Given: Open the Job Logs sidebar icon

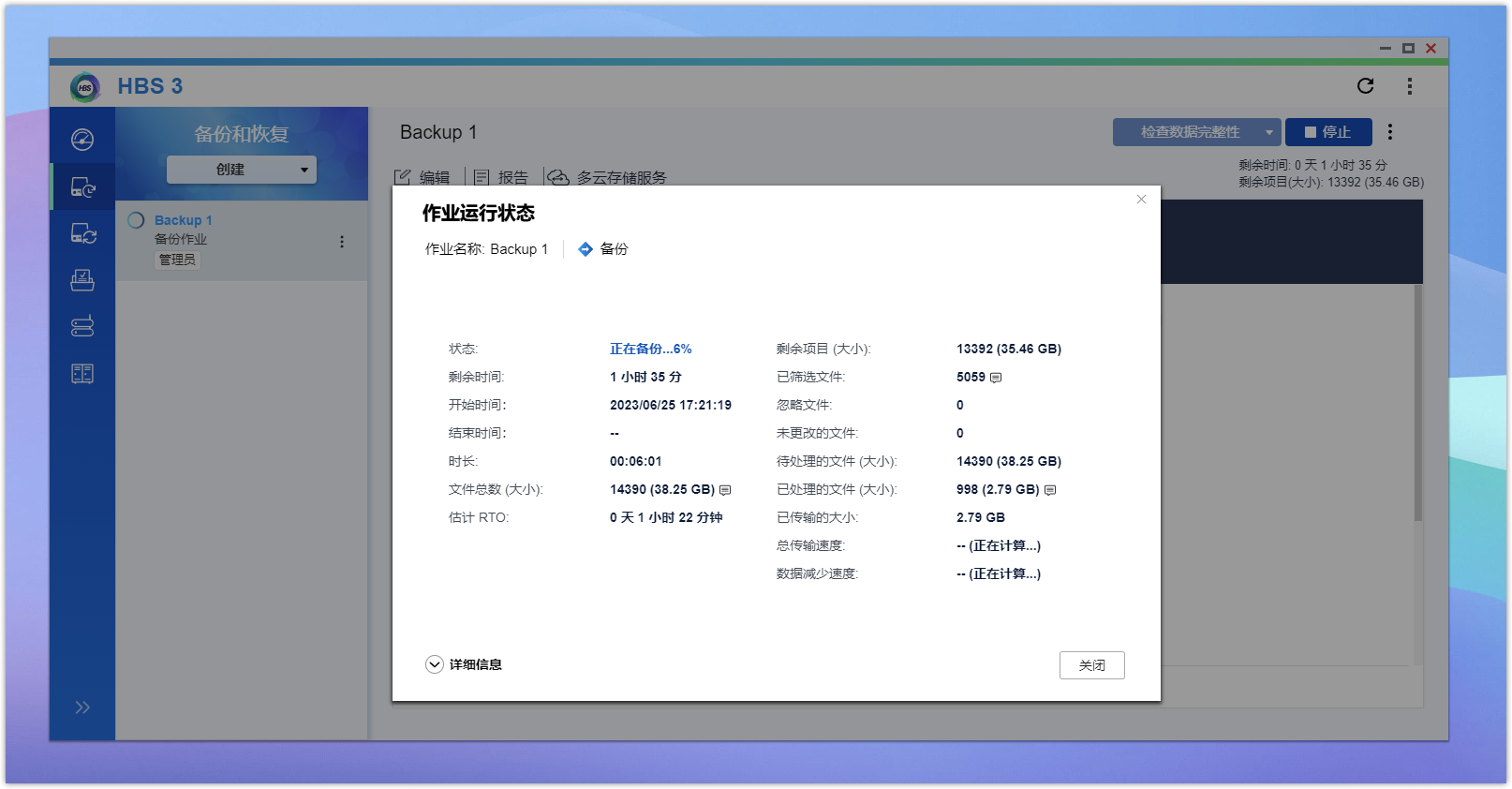Looking at the screenshot, I should click(82, 374).
